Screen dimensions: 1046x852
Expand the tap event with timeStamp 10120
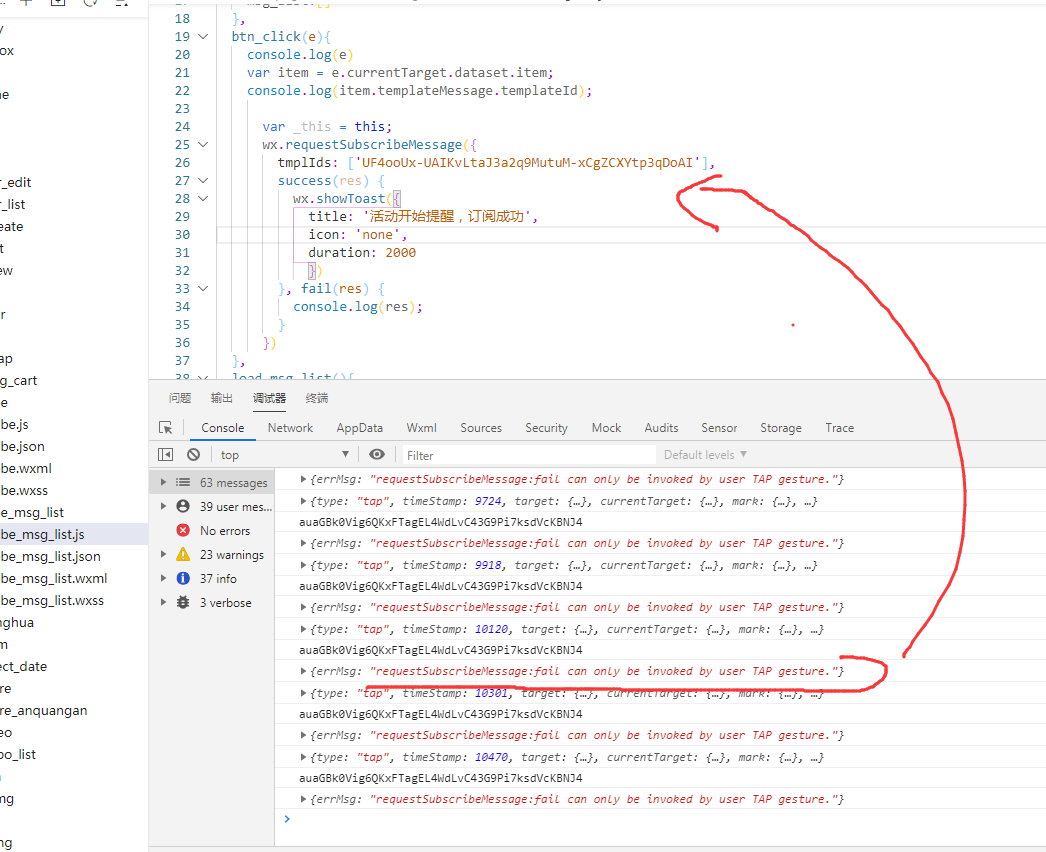point(303,629)
